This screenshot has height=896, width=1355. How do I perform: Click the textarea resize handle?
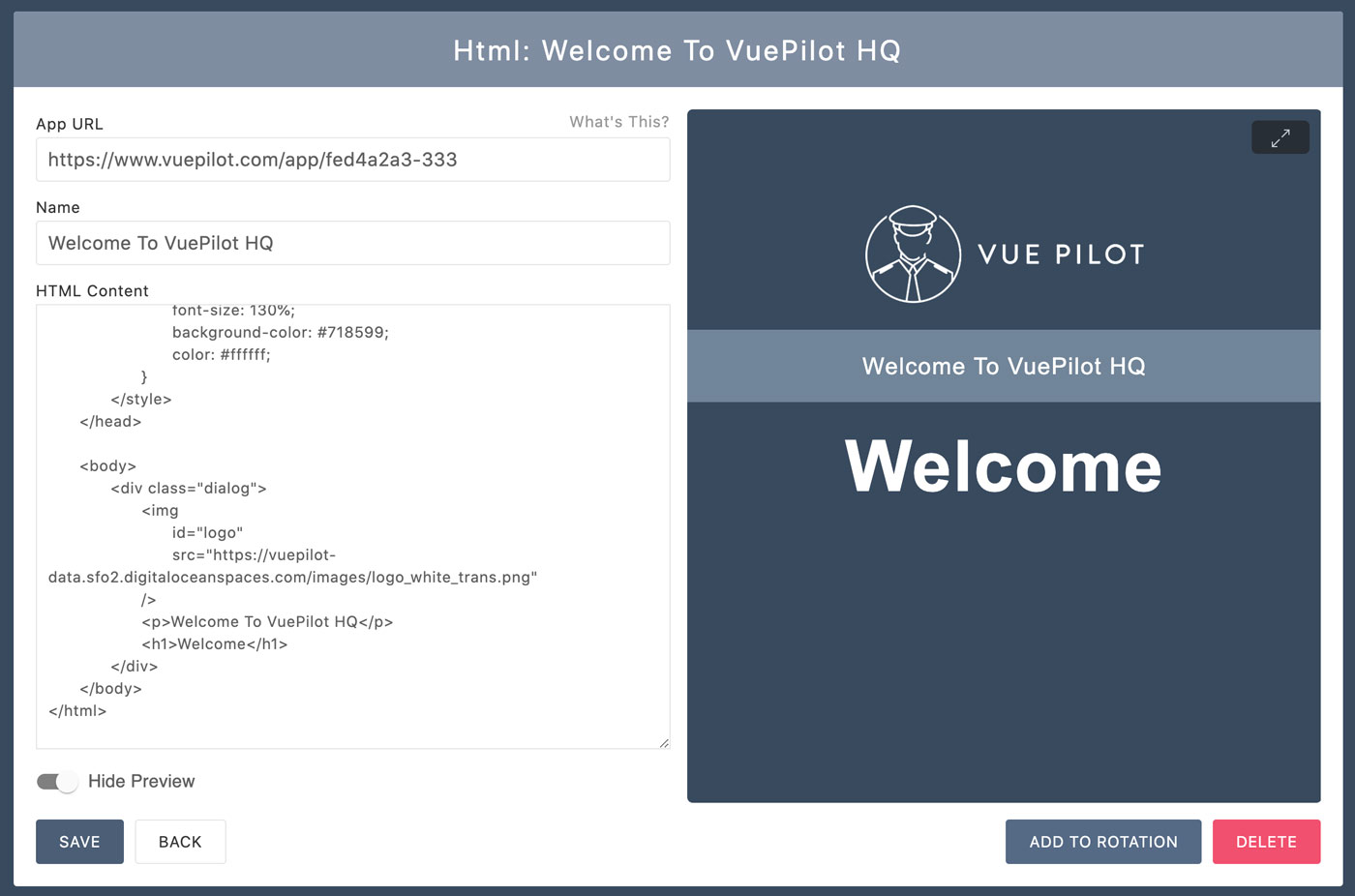(x=665, y=742)
